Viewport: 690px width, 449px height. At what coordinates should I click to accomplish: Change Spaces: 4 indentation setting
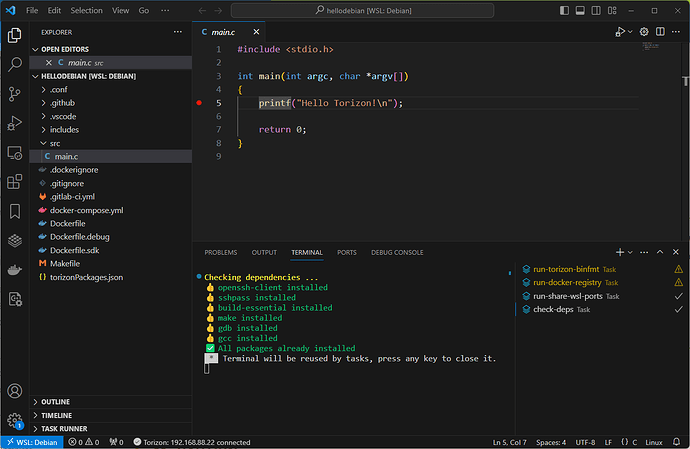point(551,442)
